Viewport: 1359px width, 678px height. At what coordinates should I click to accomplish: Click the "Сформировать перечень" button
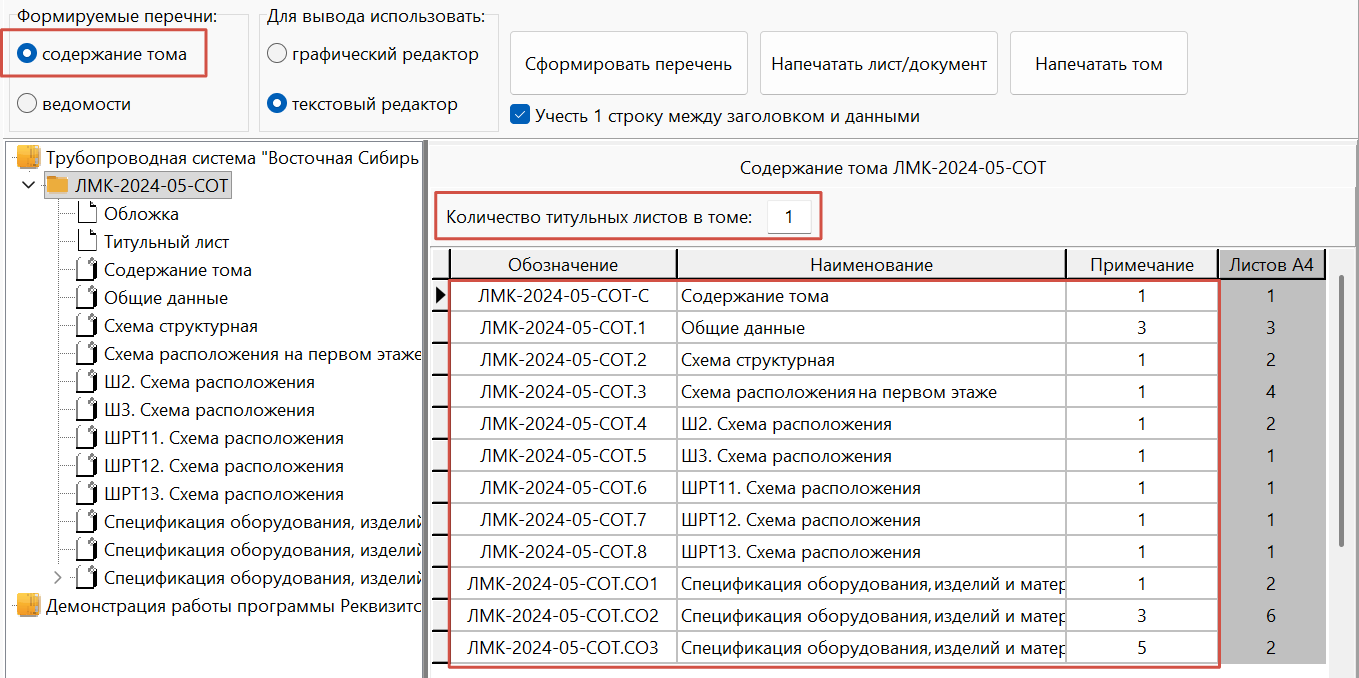629,64
